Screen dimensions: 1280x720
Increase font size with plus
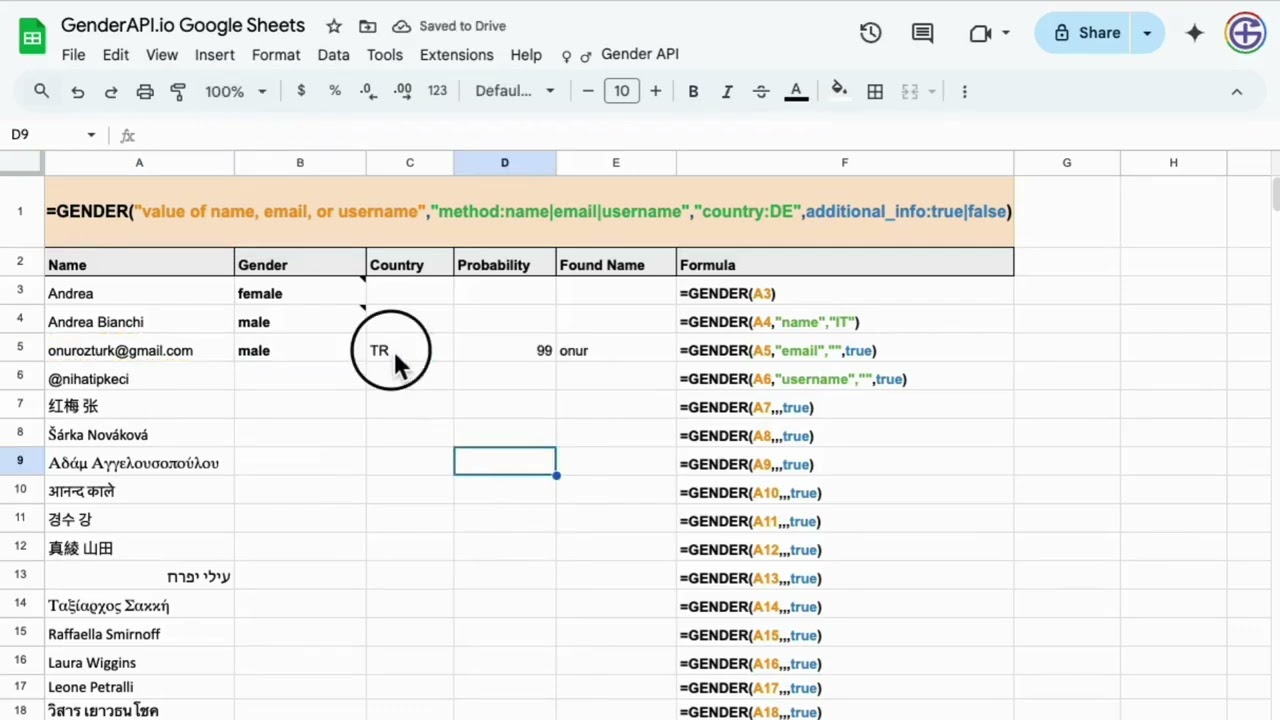pos(655,91)
